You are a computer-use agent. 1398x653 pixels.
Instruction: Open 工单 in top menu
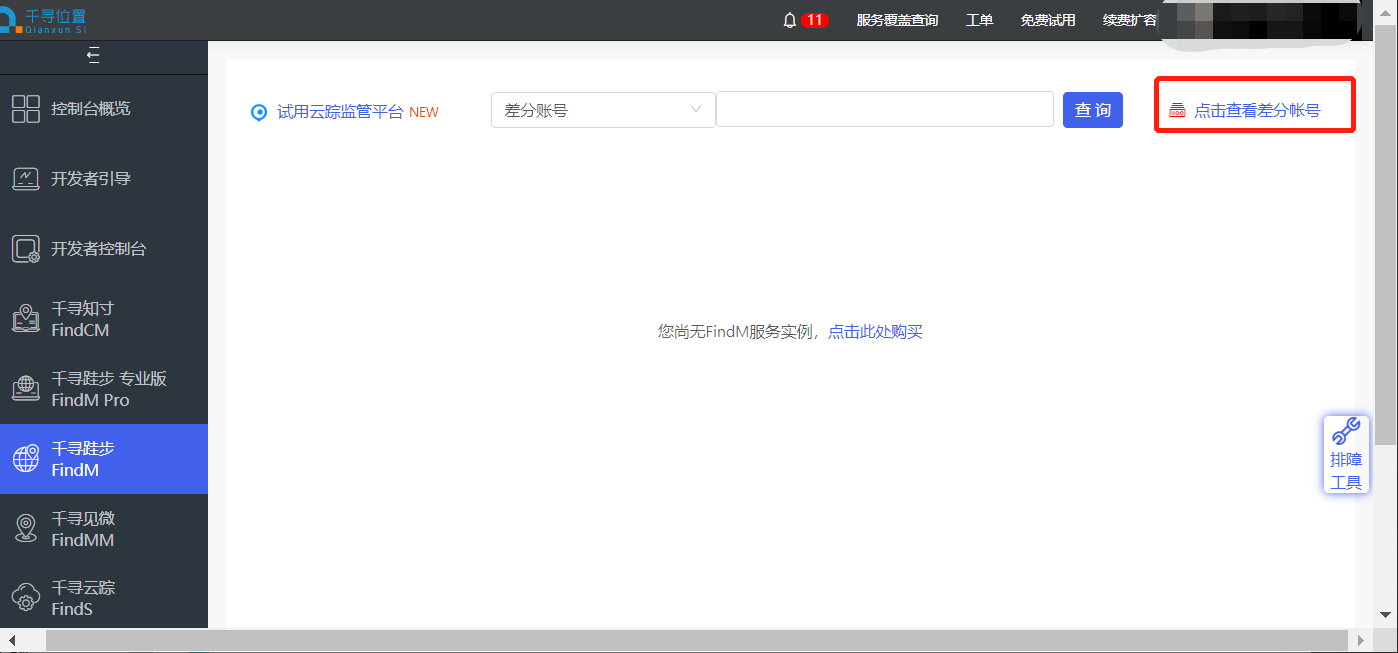979,20
